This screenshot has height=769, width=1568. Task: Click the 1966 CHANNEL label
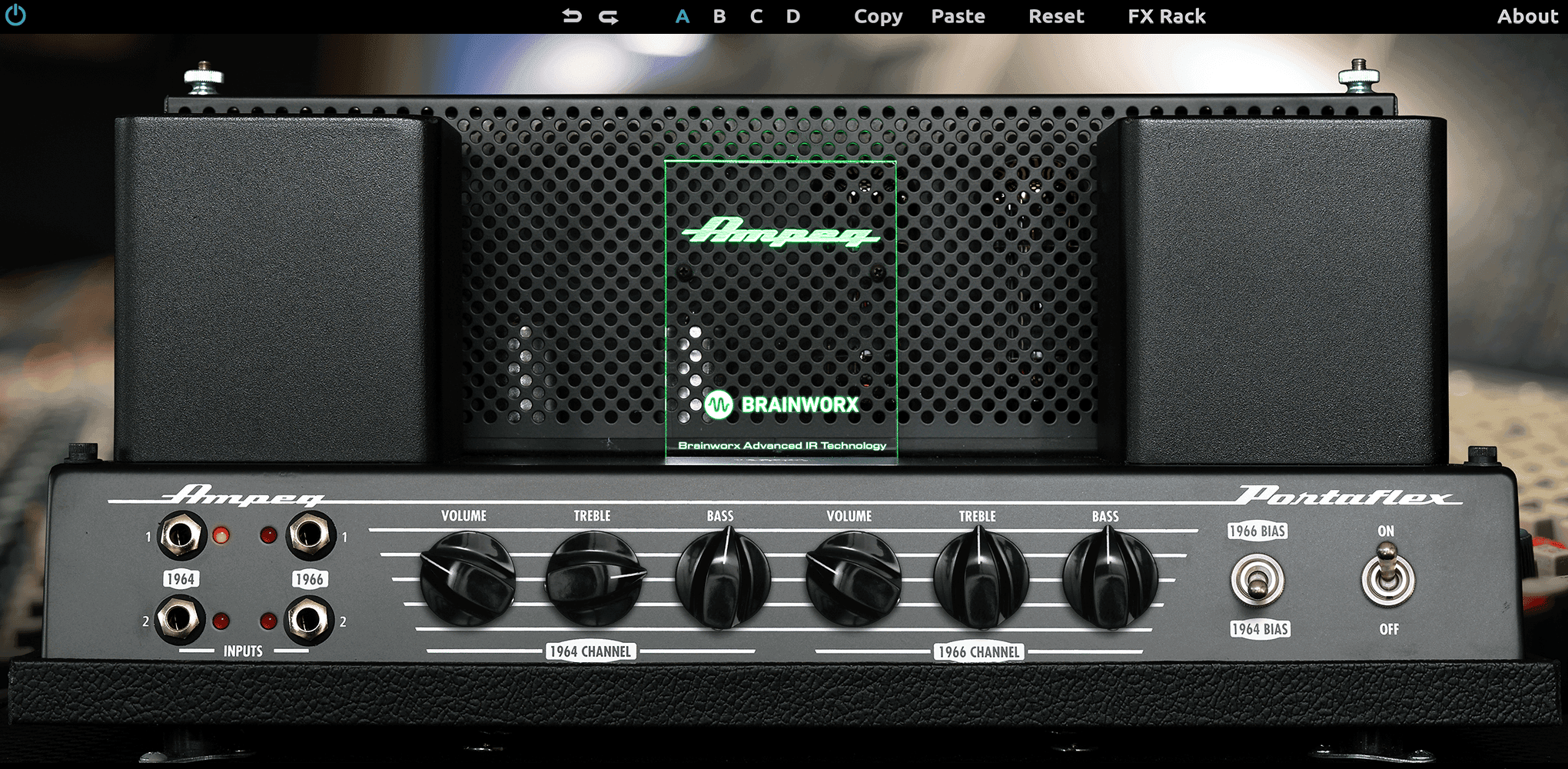pos(978,652)
